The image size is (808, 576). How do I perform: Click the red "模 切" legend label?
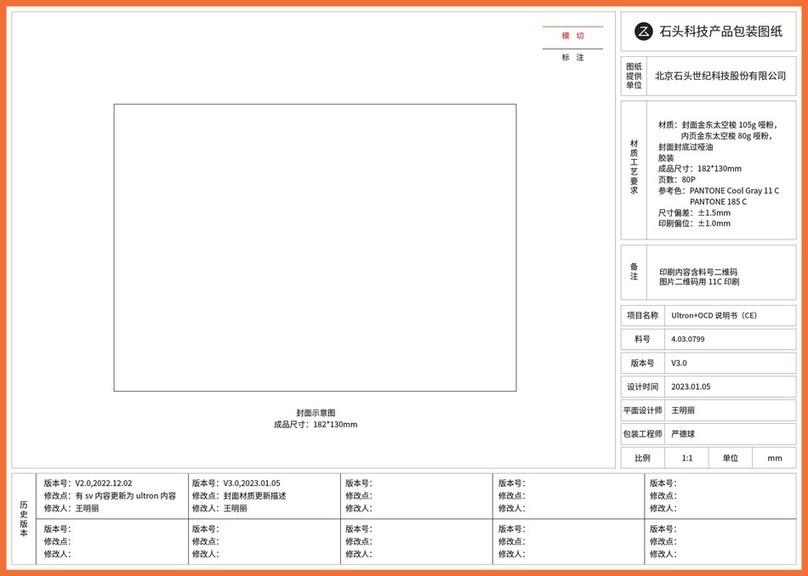tap(573, 36)
